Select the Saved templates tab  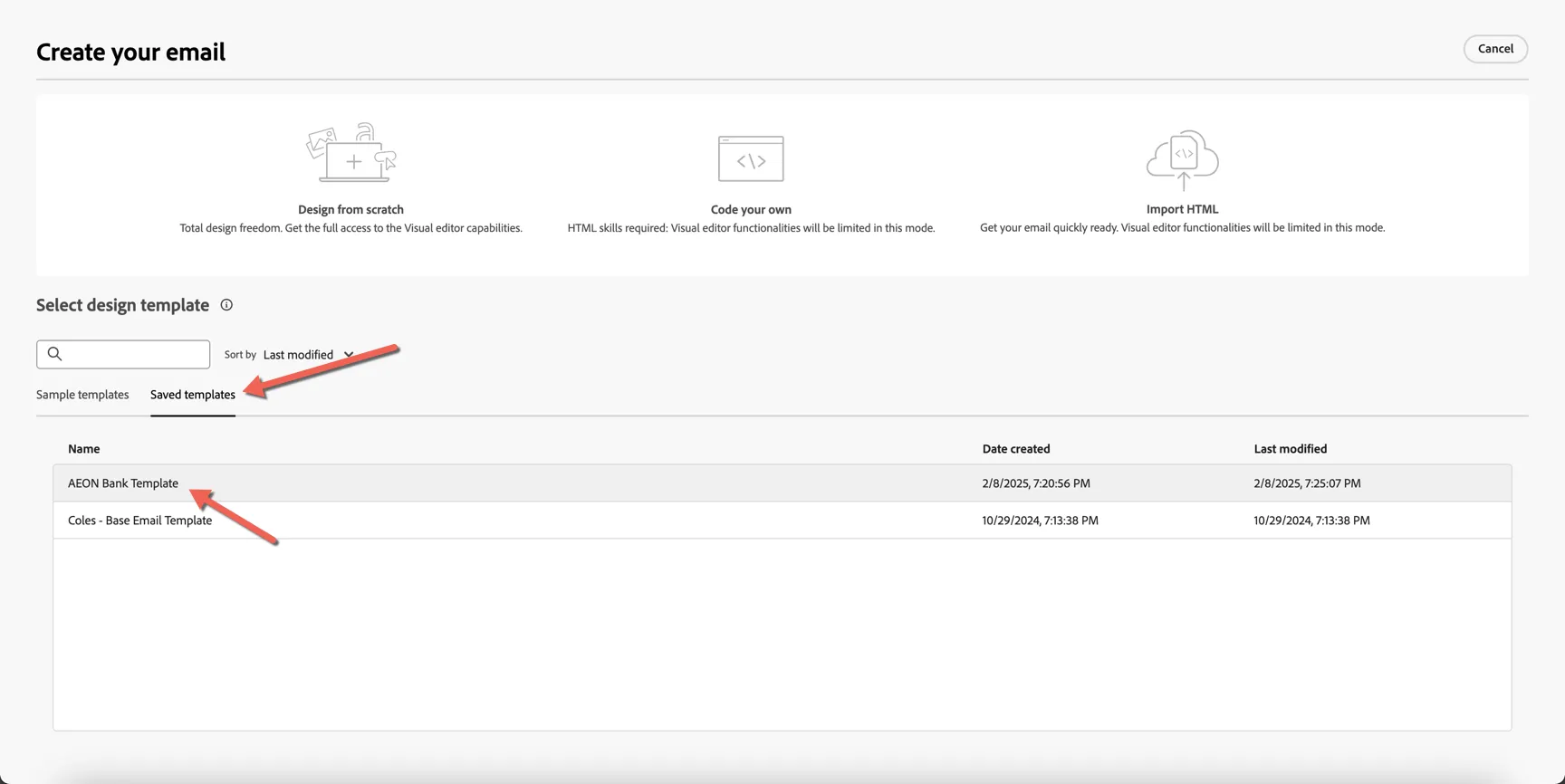click(x=193, y=395)
